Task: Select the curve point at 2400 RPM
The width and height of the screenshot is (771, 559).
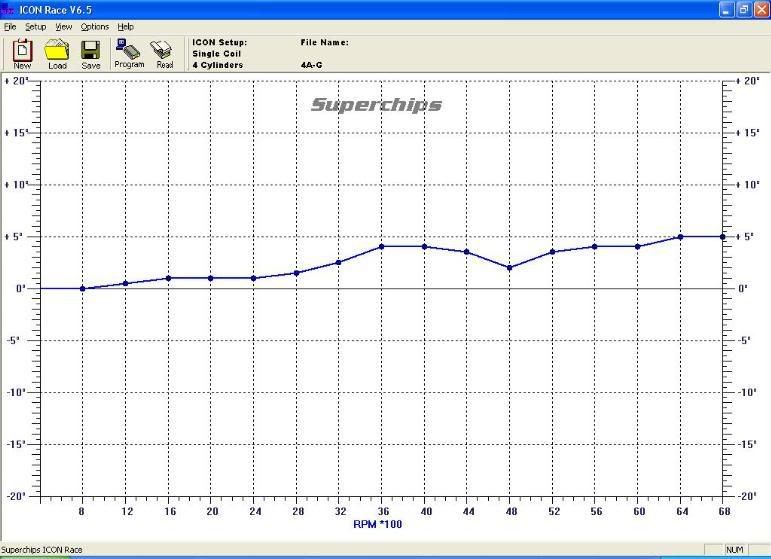Action: point(253,278)
